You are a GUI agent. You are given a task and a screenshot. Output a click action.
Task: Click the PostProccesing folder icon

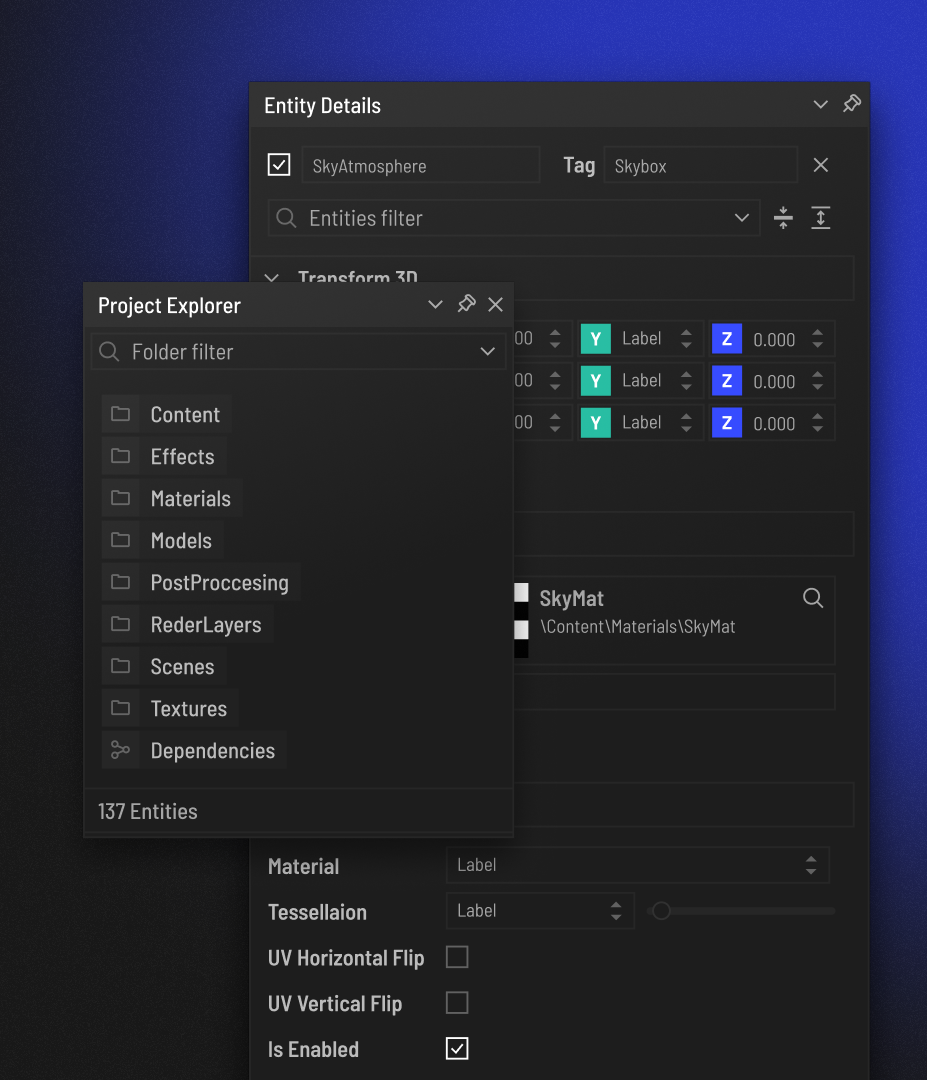(121, 582)
